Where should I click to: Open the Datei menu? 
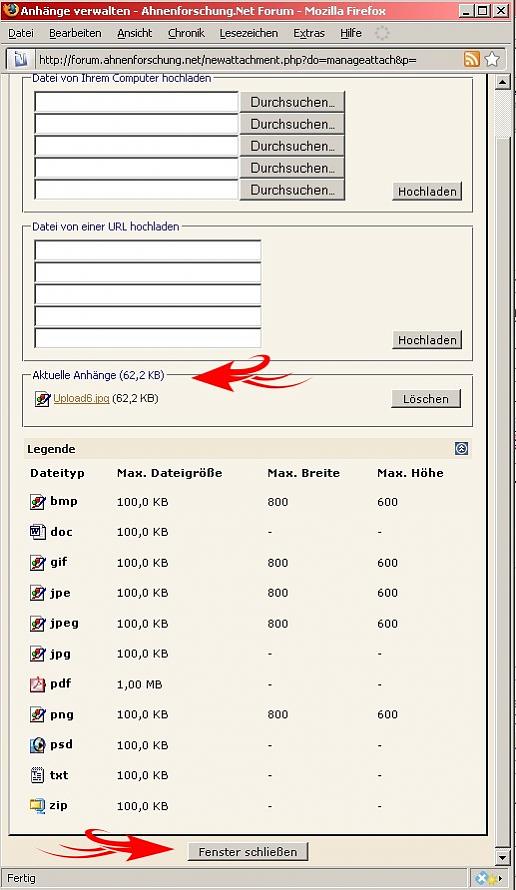[20, 33]
